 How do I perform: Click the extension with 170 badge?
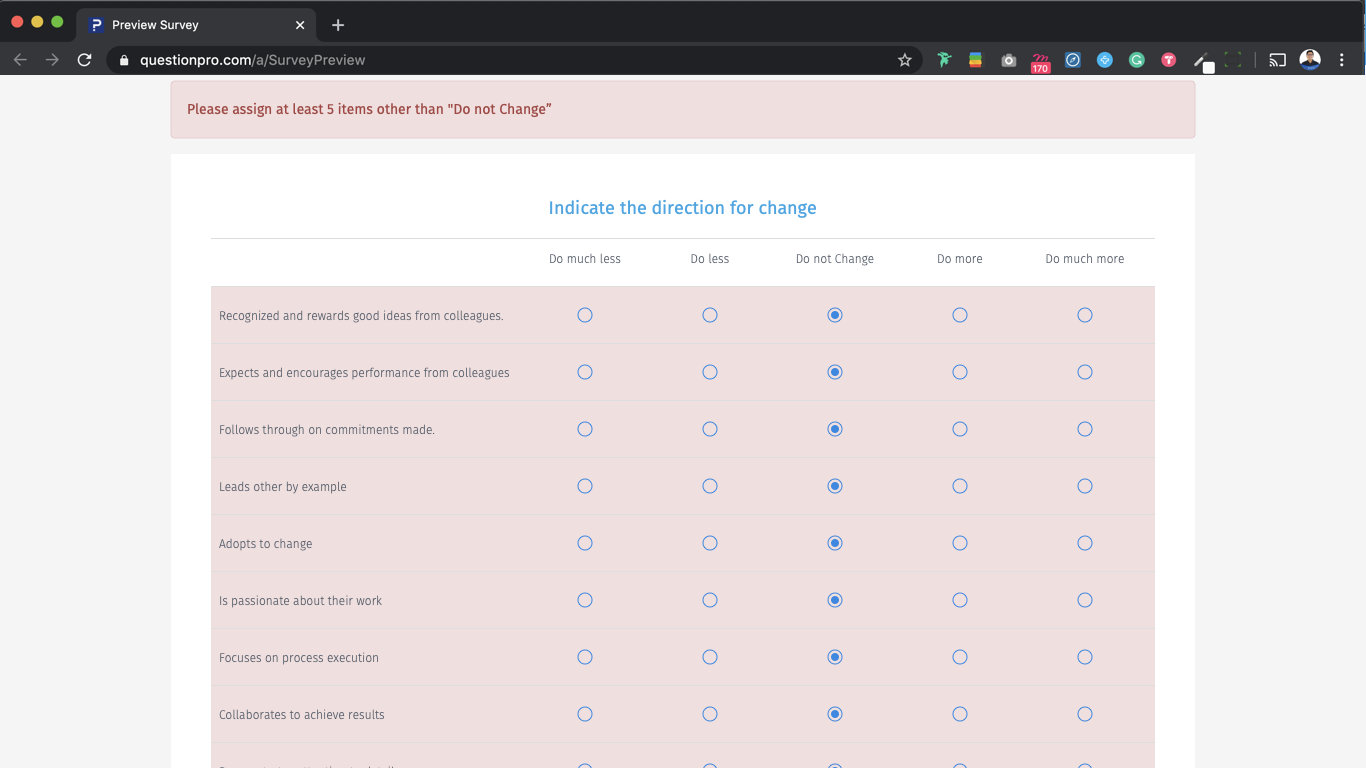point(1041,62)
